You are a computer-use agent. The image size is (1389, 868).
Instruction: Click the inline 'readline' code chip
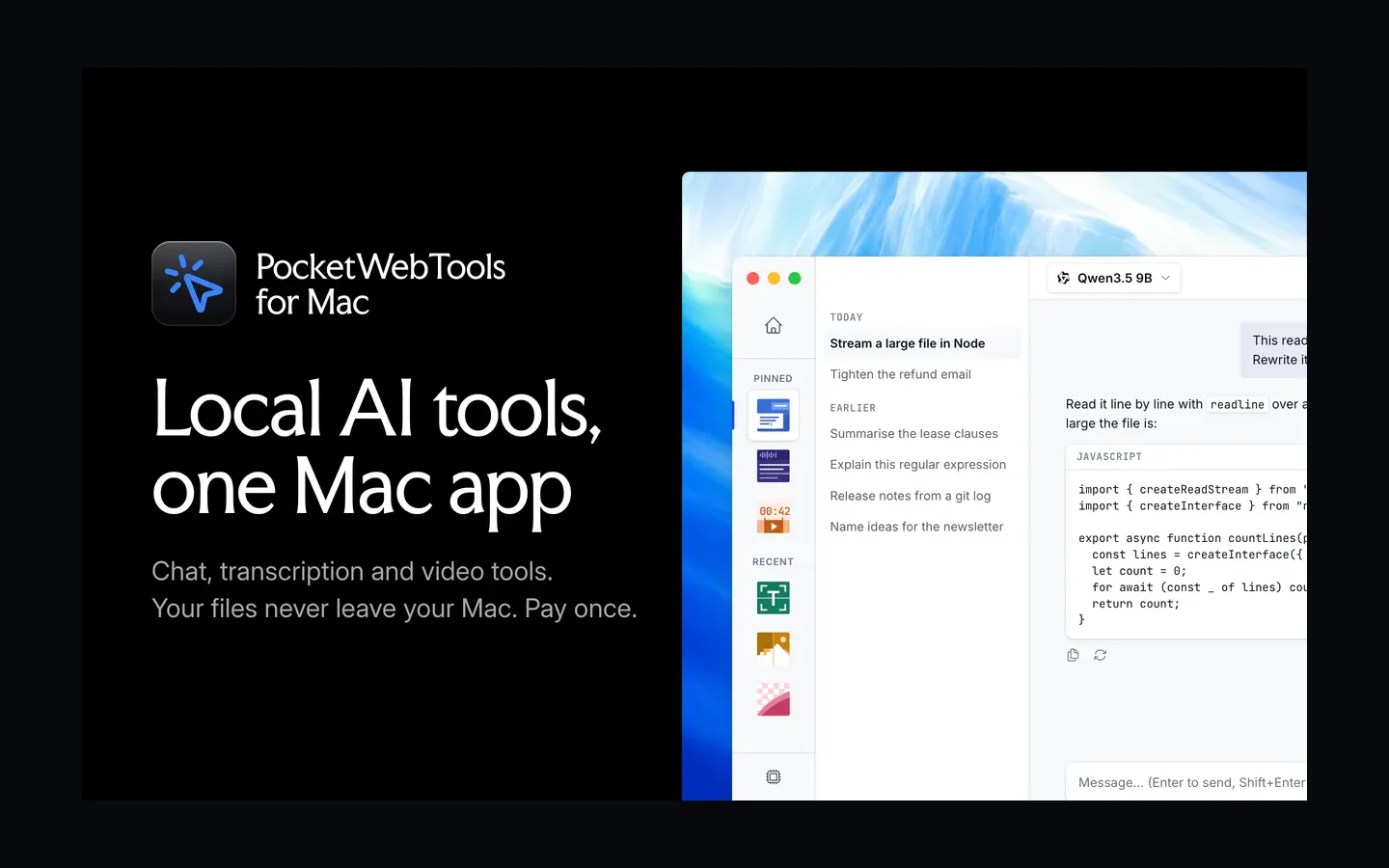coord(1238,405)
